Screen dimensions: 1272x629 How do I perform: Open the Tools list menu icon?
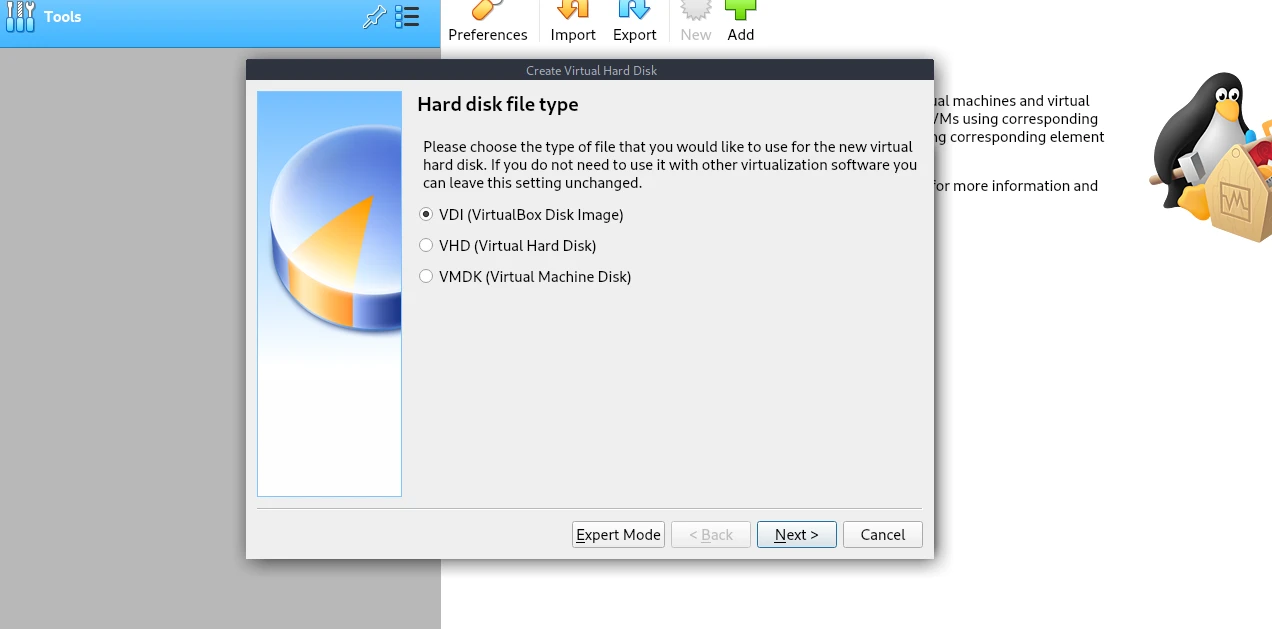(x=407, y=17)
